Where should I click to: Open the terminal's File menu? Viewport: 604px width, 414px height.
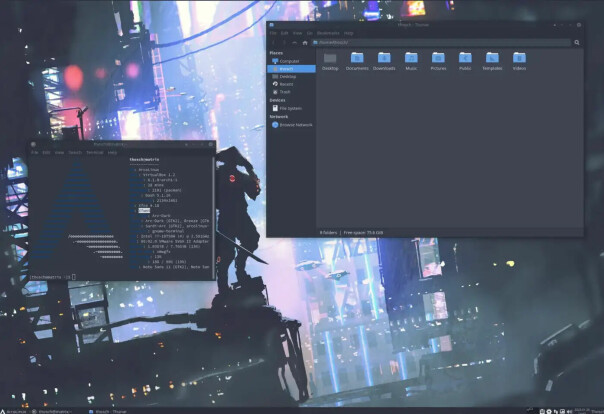coord(35,153)
